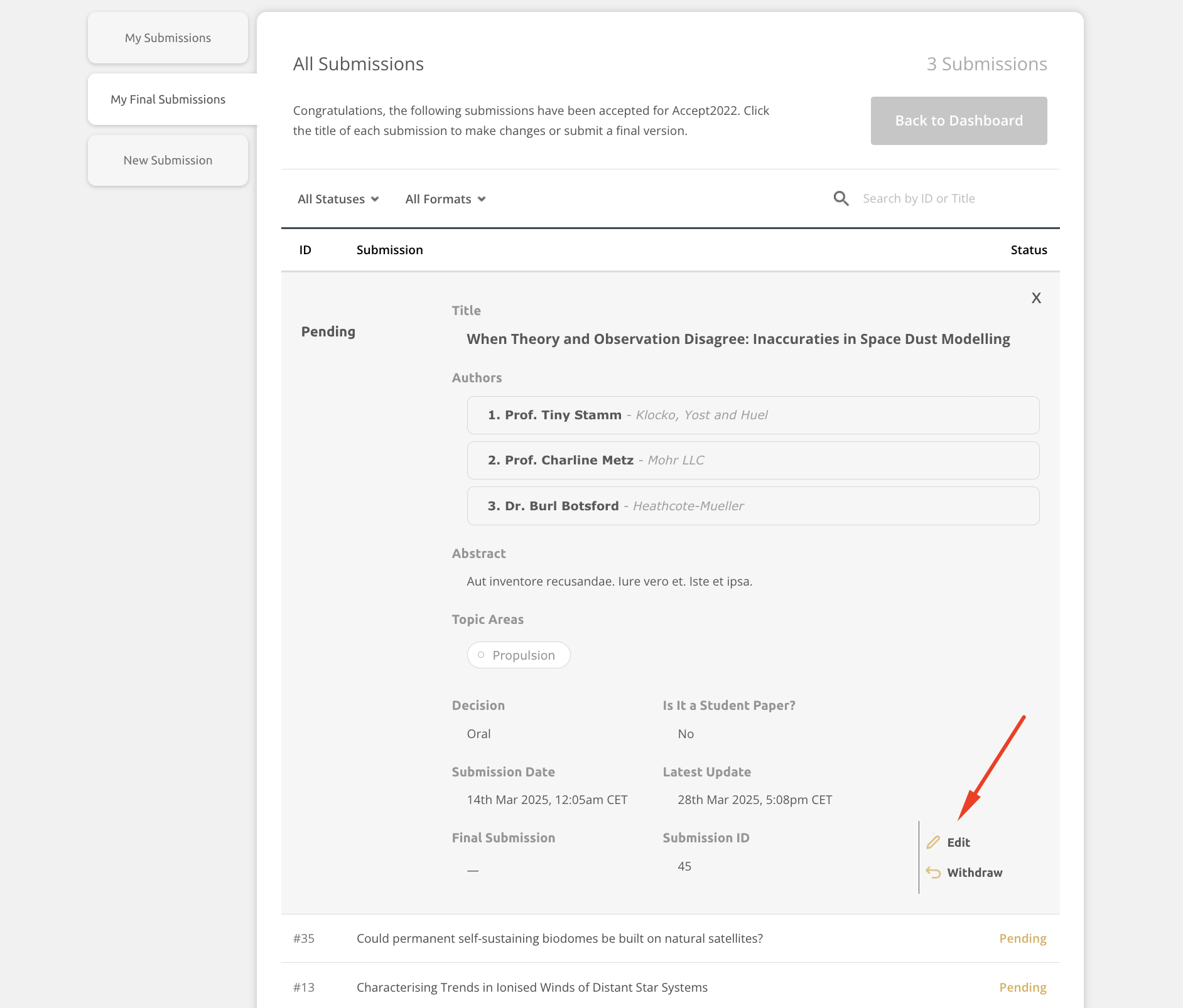Select the Dr. Burl Botsford author row
This screenshot has height=1008, width=1183.
coord(753,506)
